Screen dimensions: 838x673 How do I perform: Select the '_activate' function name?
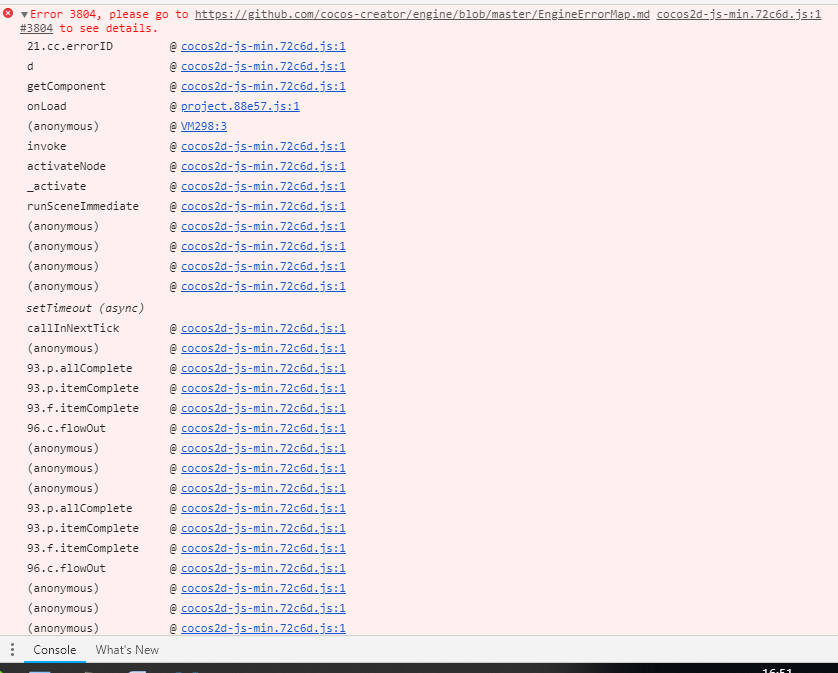(x=57, y=187)
